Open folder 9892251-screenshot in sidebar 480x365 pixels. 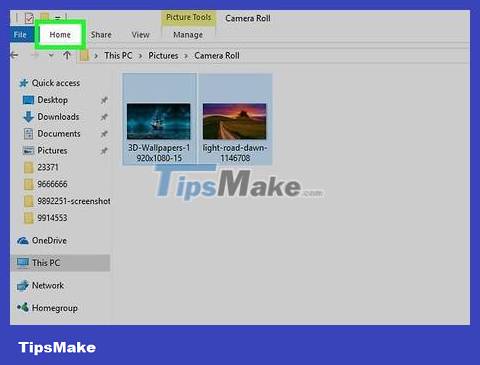tap(74, 201)
